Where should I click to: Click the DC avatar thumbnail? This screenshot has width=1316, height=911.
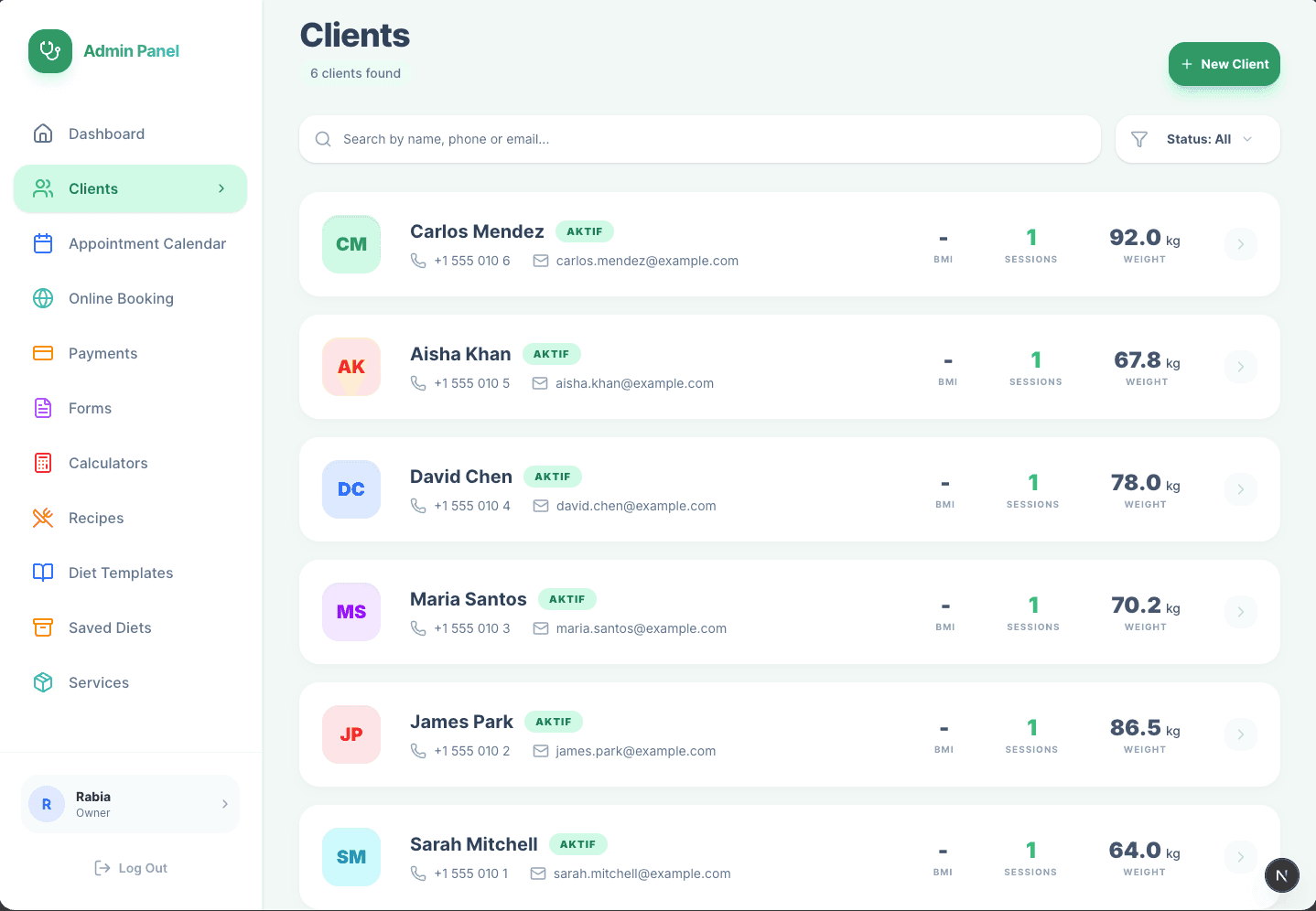click(351, 489)
